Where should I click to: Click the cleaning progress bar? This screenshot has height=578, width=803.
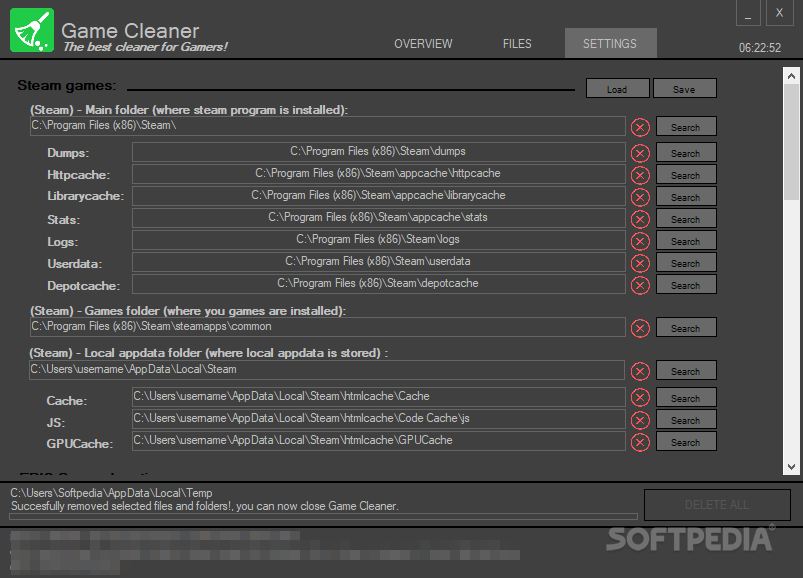[x=323, y=517]
